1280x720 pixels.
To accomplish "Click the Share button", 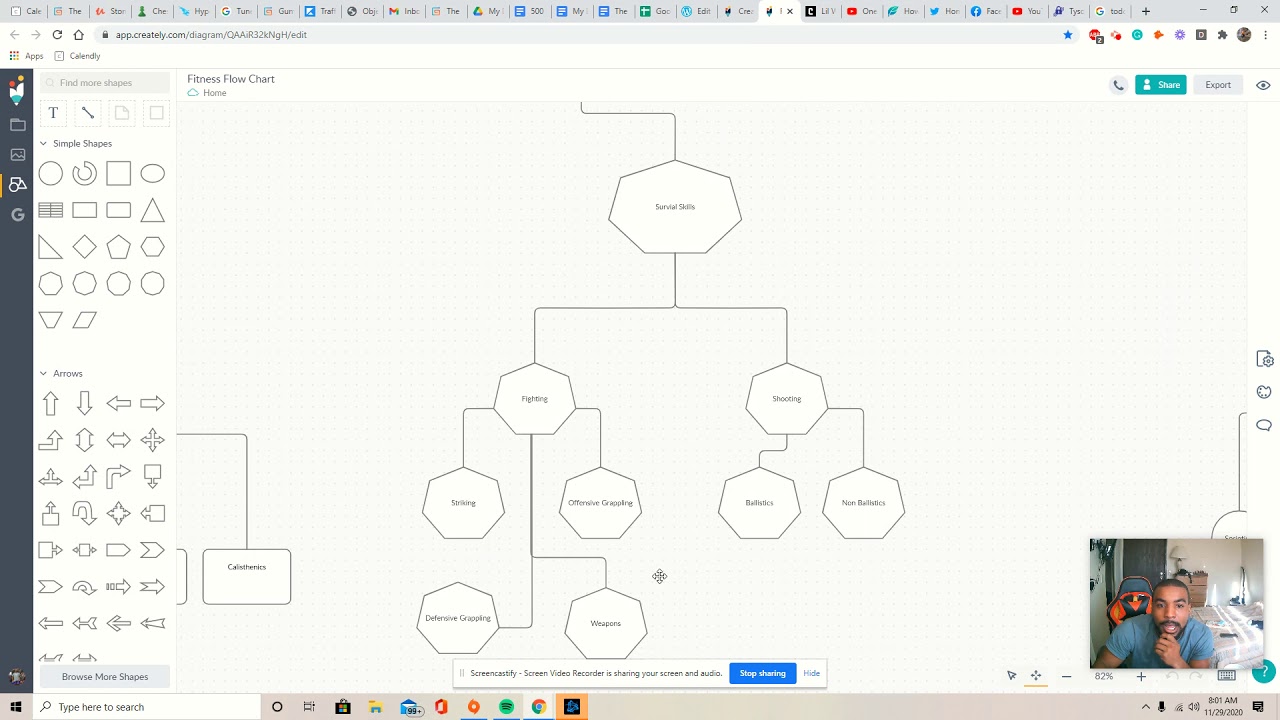I will (1161, 85).
